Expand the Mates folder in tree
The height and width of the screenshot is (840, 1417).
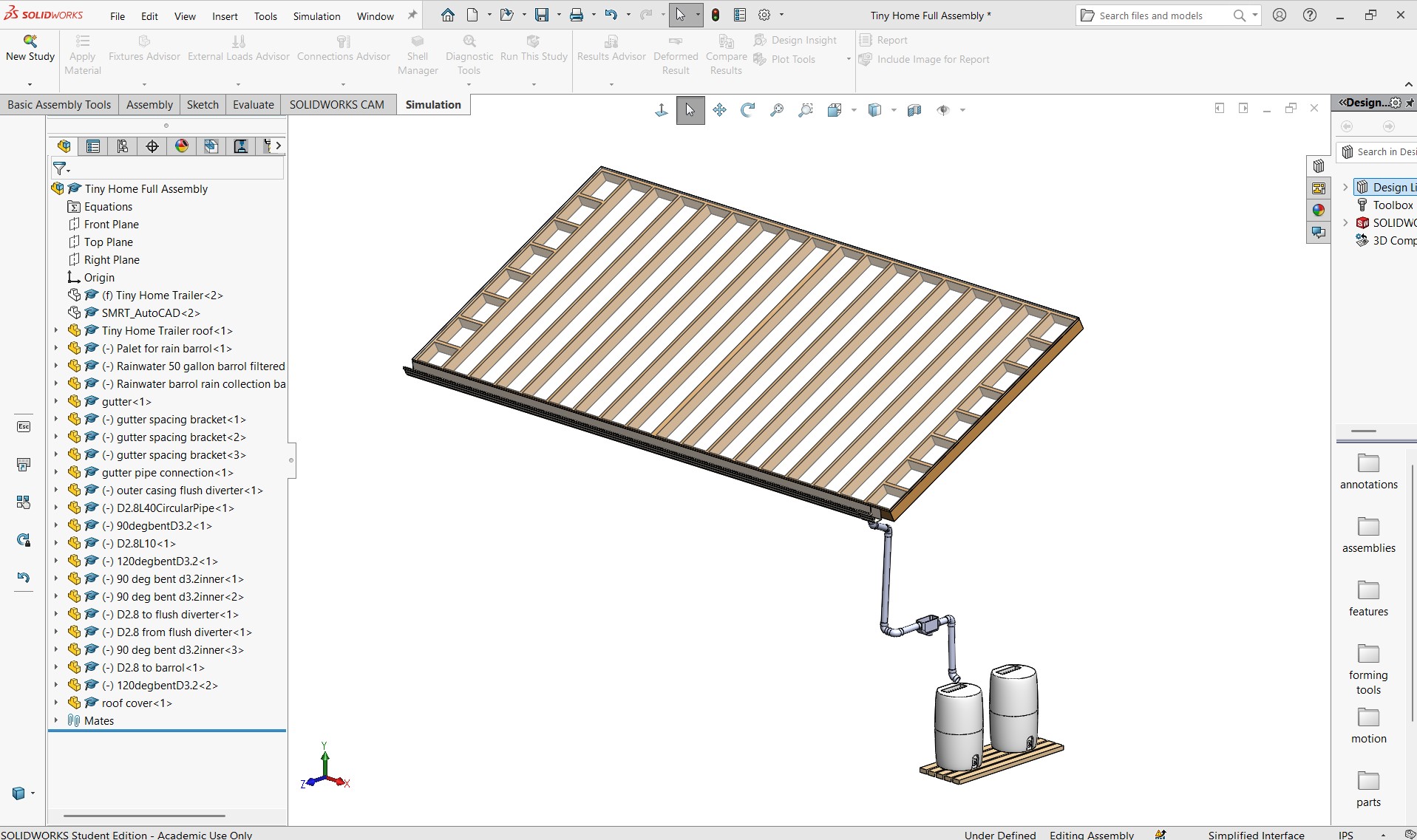pos(56,720)
